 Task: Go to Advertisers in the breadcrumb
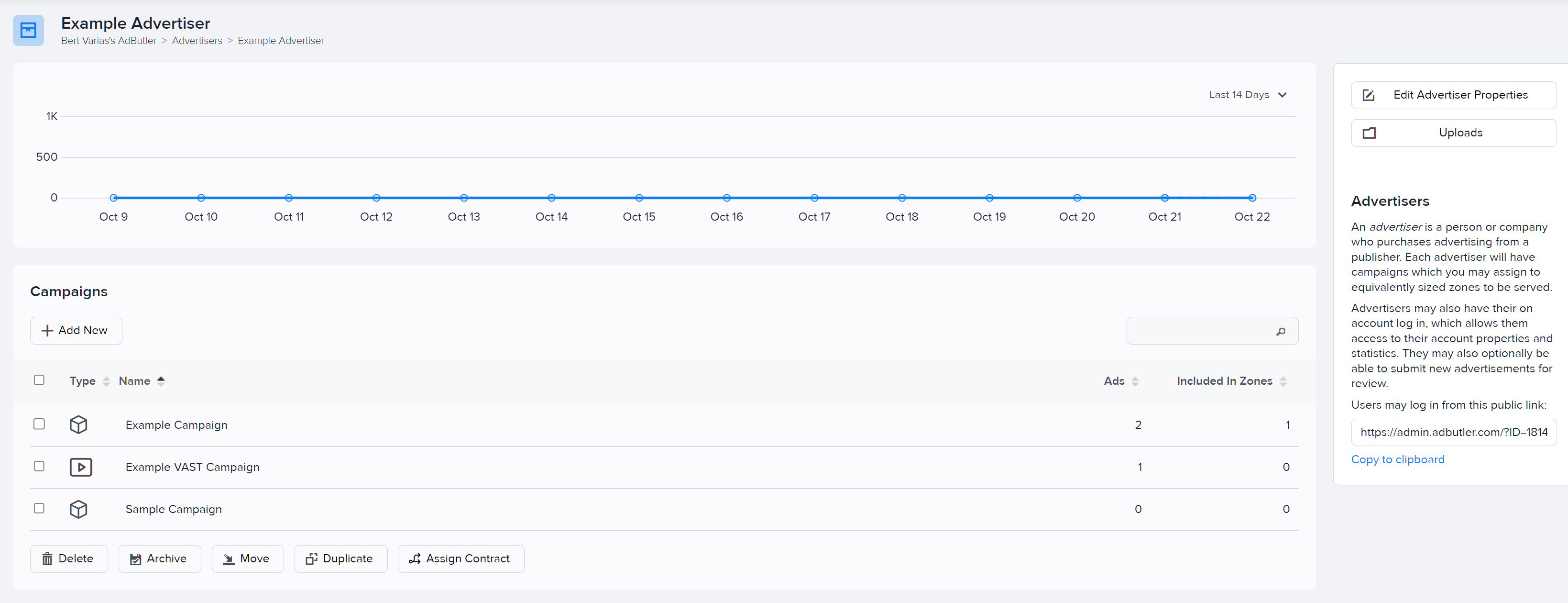coord(197,41)
